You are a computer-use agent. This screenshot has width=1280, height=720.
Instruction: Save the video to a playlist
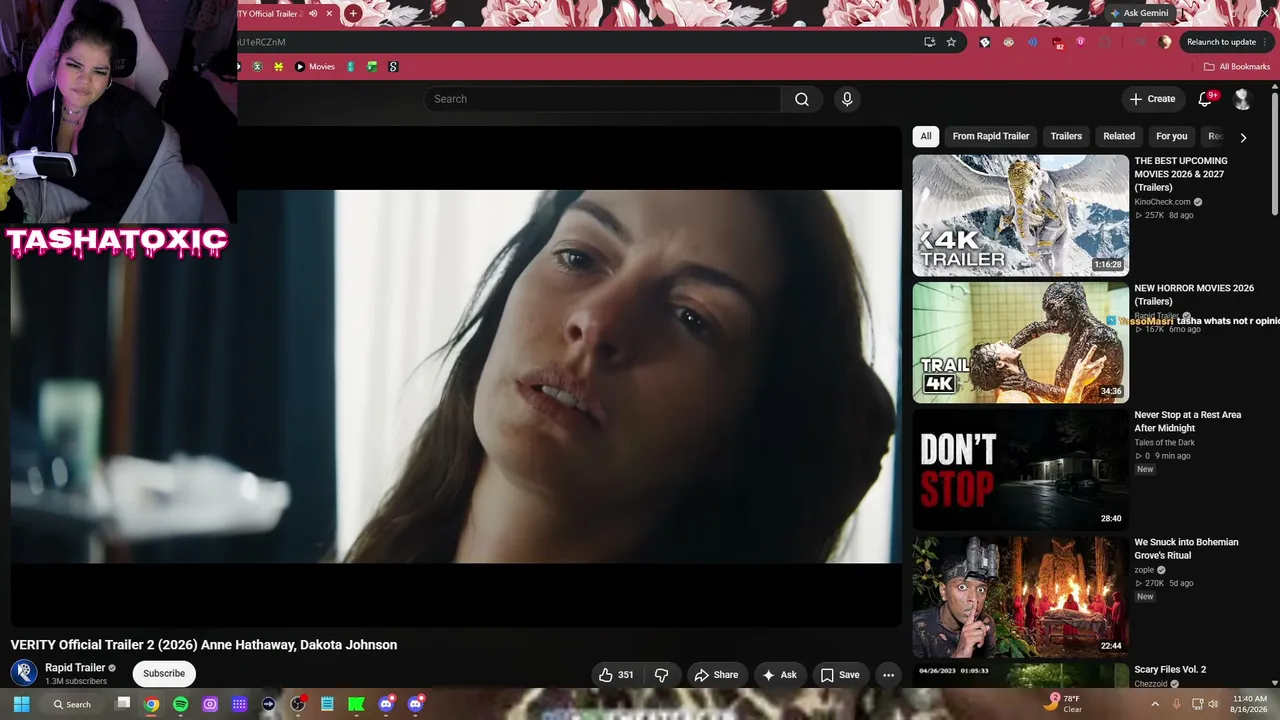click(x=840, y=675)
